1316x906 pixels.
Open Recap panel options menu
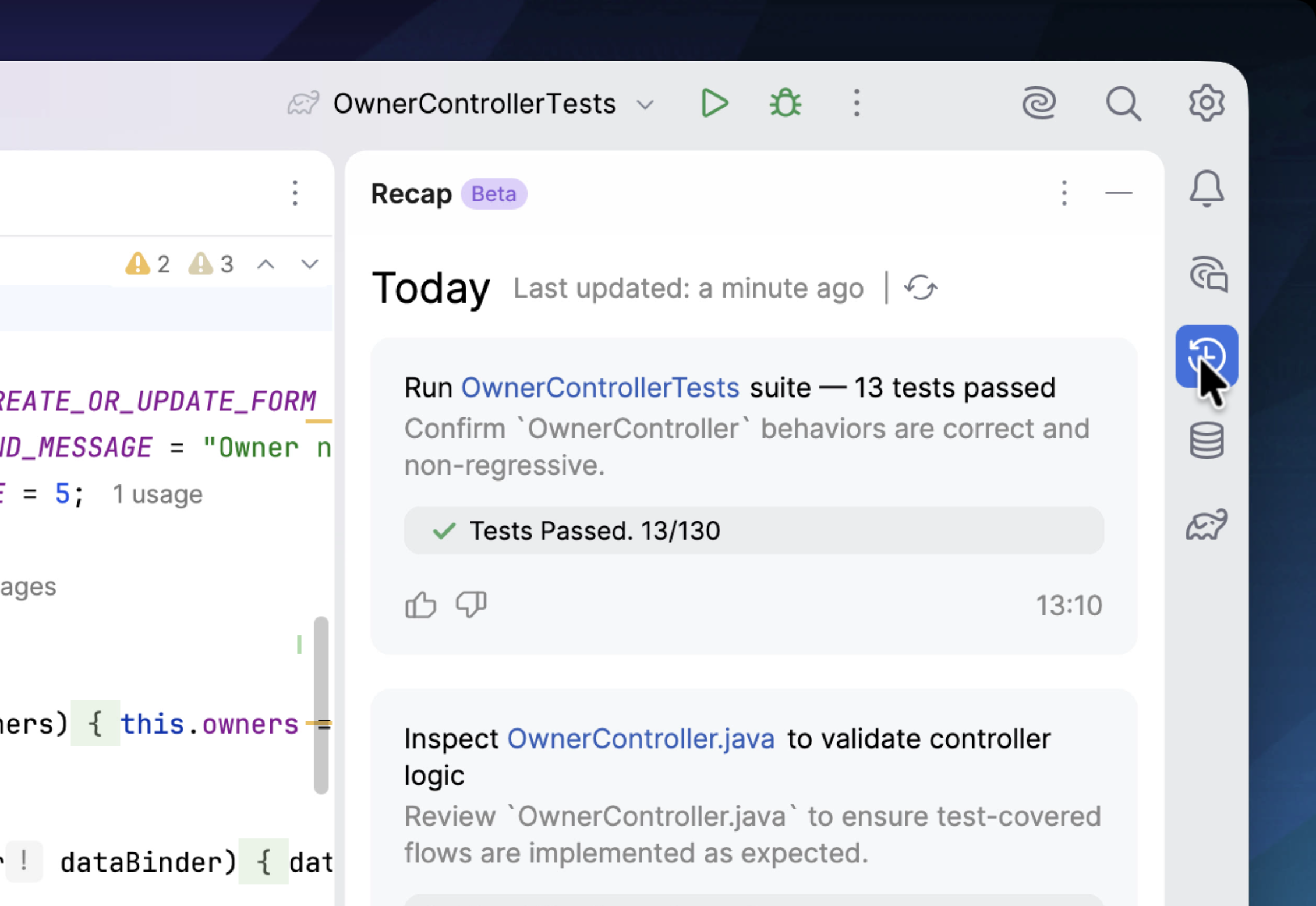pos(1064,193)
